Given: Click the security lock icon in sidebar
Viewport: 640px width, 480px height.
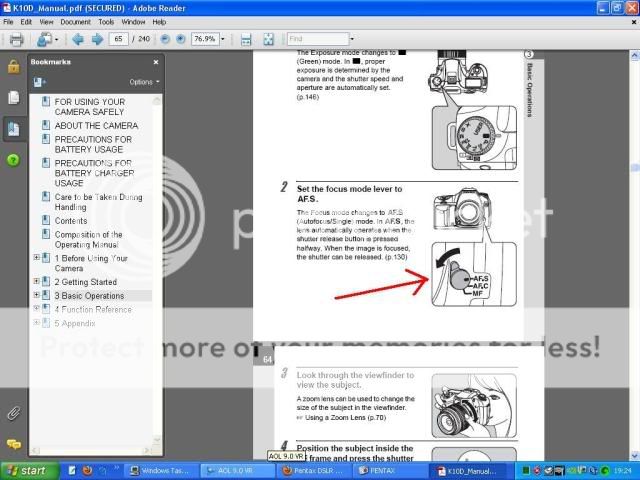Looking at the screenshot, I should click(13, 67).
